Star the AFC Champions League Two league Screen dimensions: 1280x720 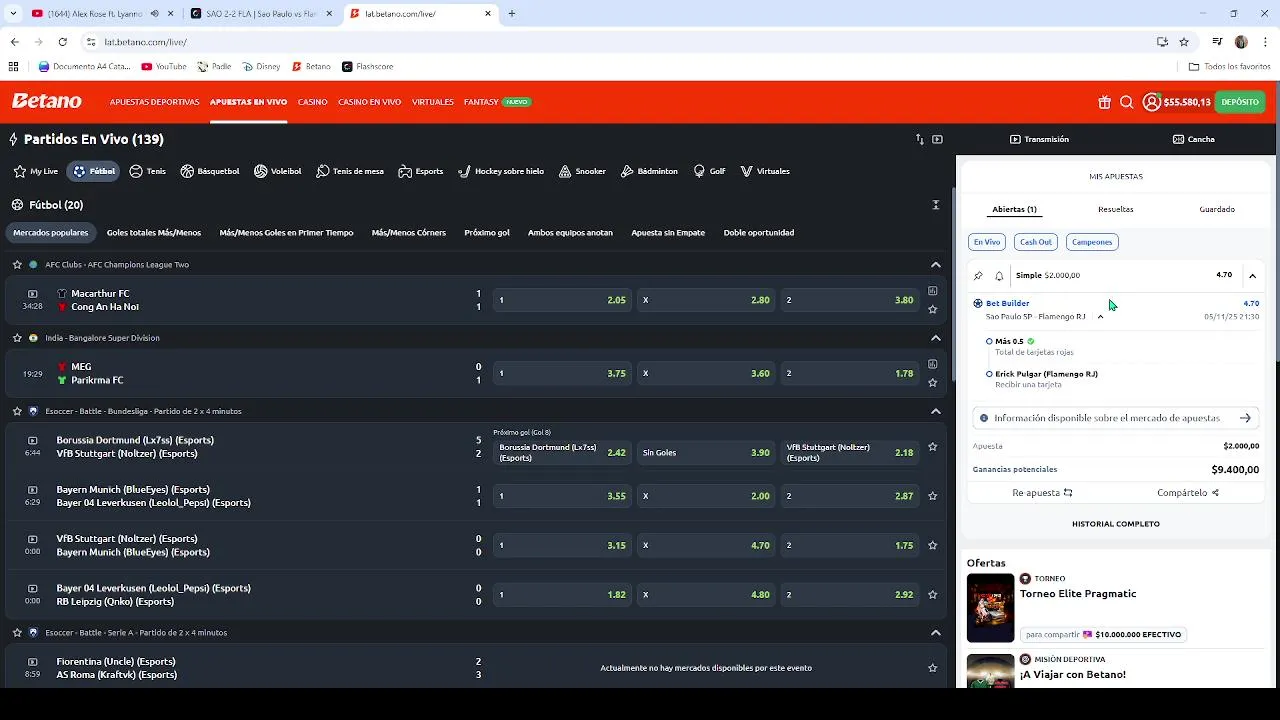[17, 265]
